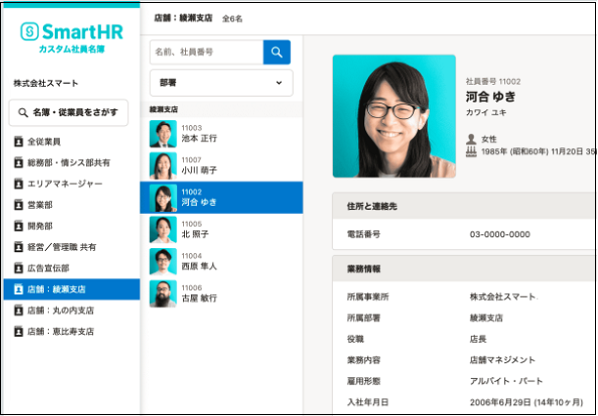
Task: Click the カワイ ユキ name reading
Action: point(486,112)
